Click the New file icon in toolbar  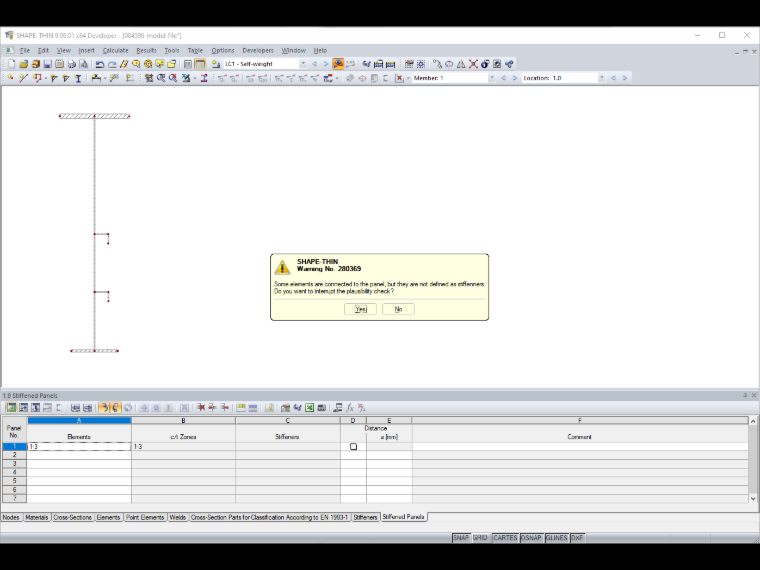point(12,64)
